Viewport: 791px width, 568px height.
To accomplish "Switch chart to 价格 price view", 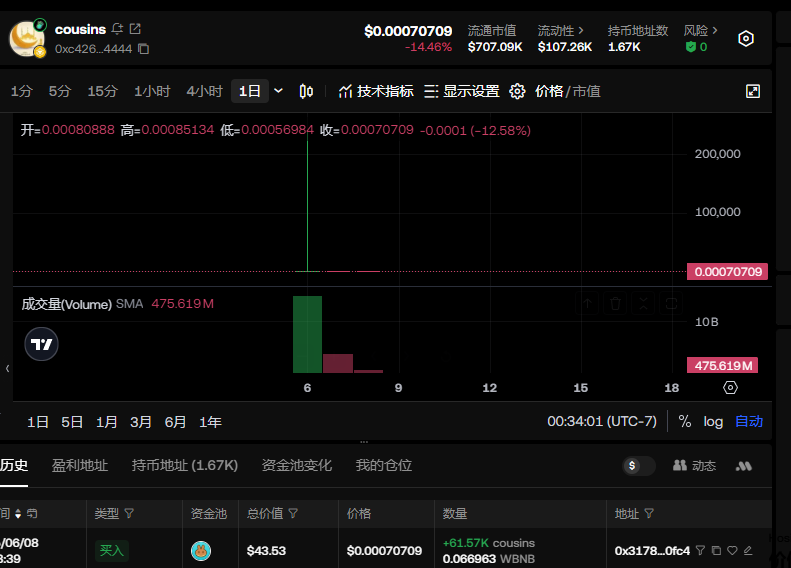I will [x=549, y=91].
